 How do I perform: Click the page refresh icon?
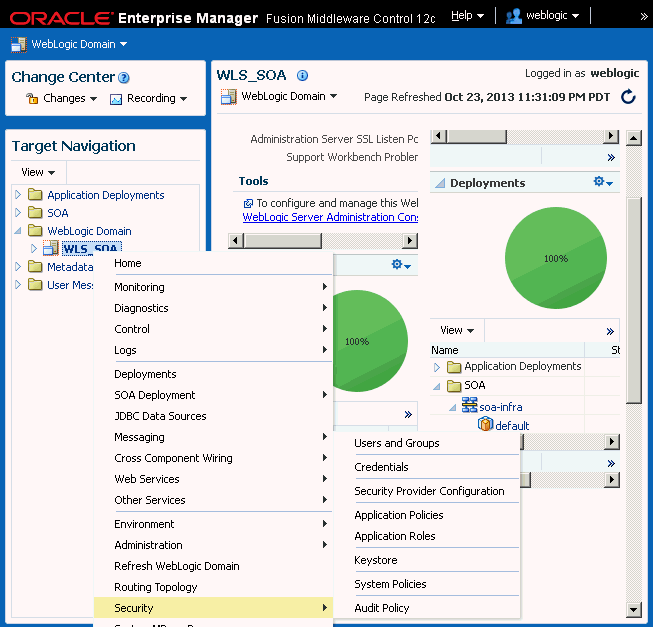tap(628, 97)
